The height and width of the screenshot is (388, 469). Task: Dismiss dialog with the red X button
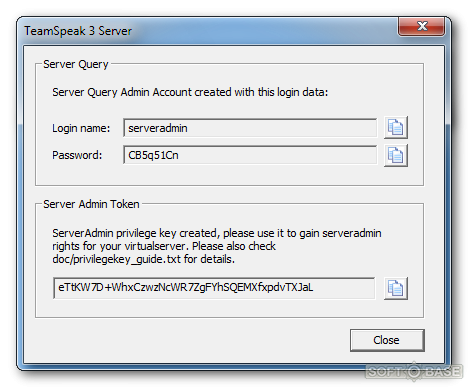tap(421, 26)
